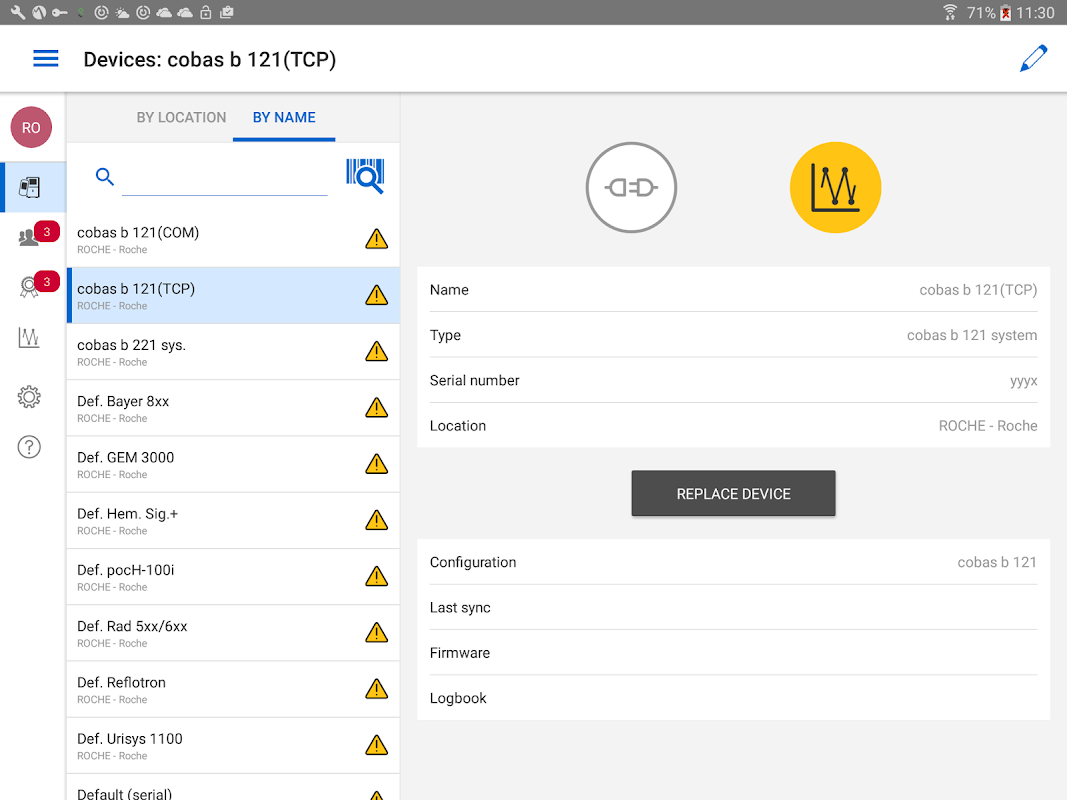Switch to the BY LOCATION tab
The image size is (1067, 800).
[x=181, y=118]
